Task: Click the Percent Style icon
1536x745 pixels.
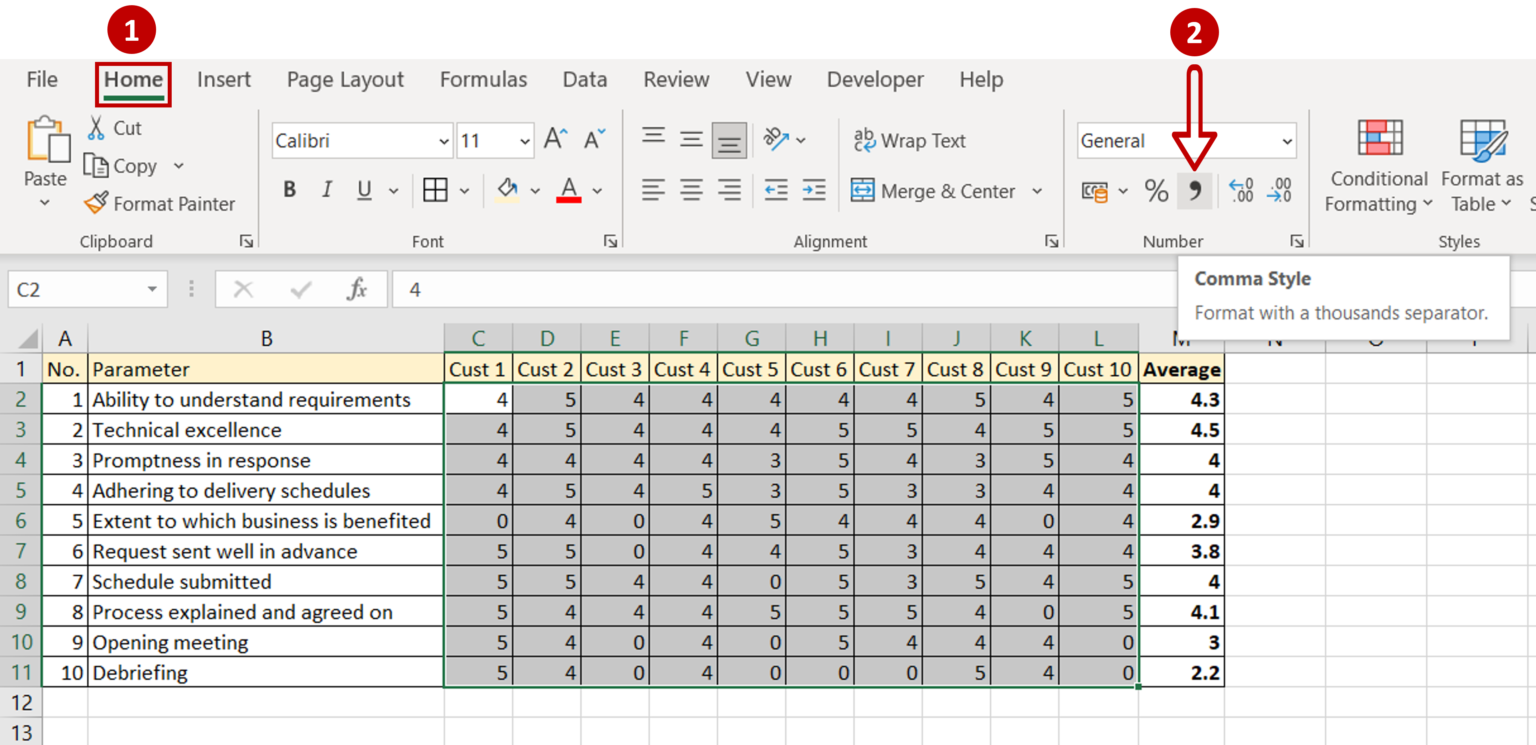Action: (x=1157, y=191)
